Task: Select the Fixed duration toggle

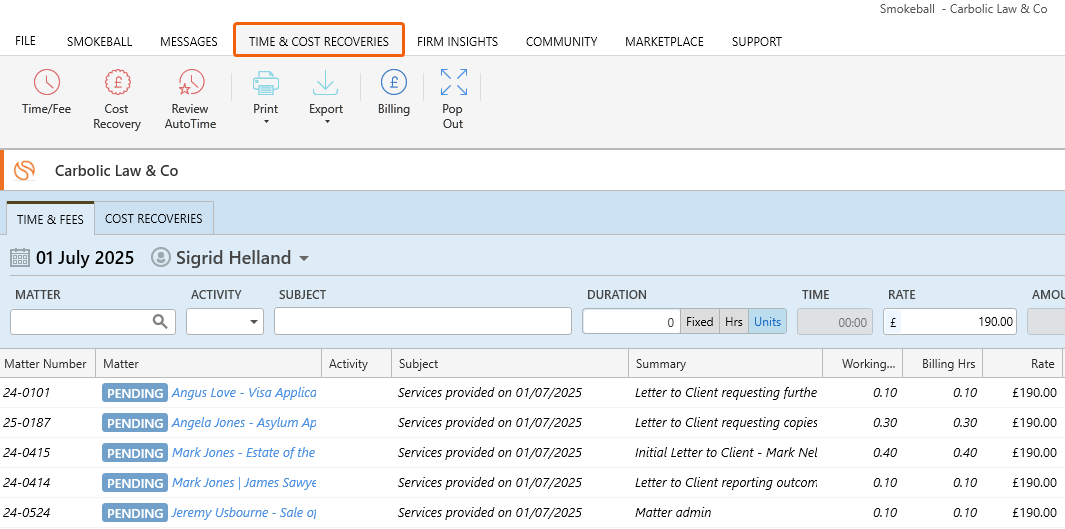Action: point(700,322)
